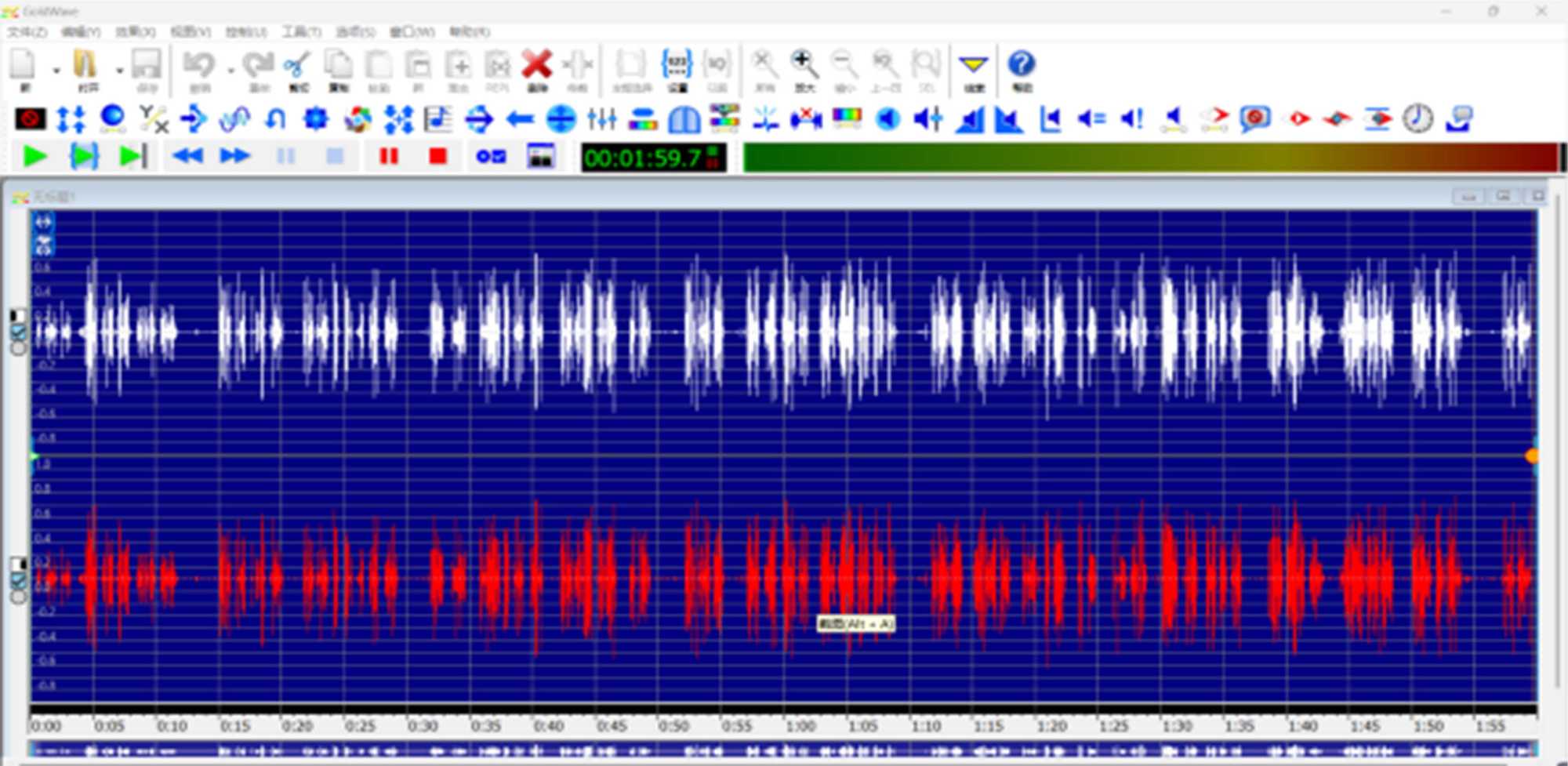Click the clock icon in effects toolbar
The image size is (1568, 766).
[x=1417, y=119]
